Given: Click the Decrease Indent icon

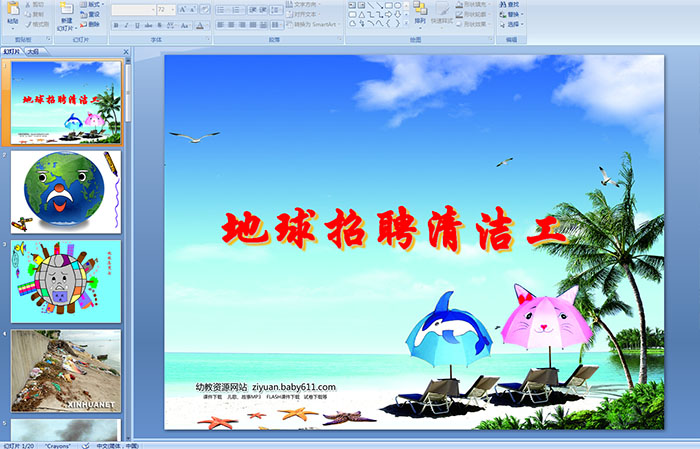Looking at the screenshot, I should point(253,9).
